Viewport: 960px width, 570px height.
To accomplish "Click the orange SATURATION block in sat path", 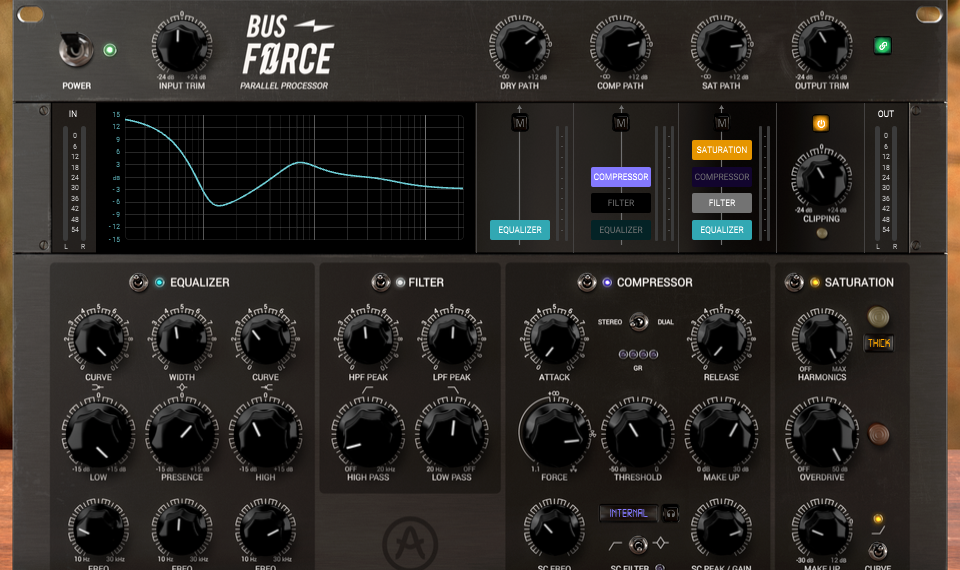I will (721, 150).
